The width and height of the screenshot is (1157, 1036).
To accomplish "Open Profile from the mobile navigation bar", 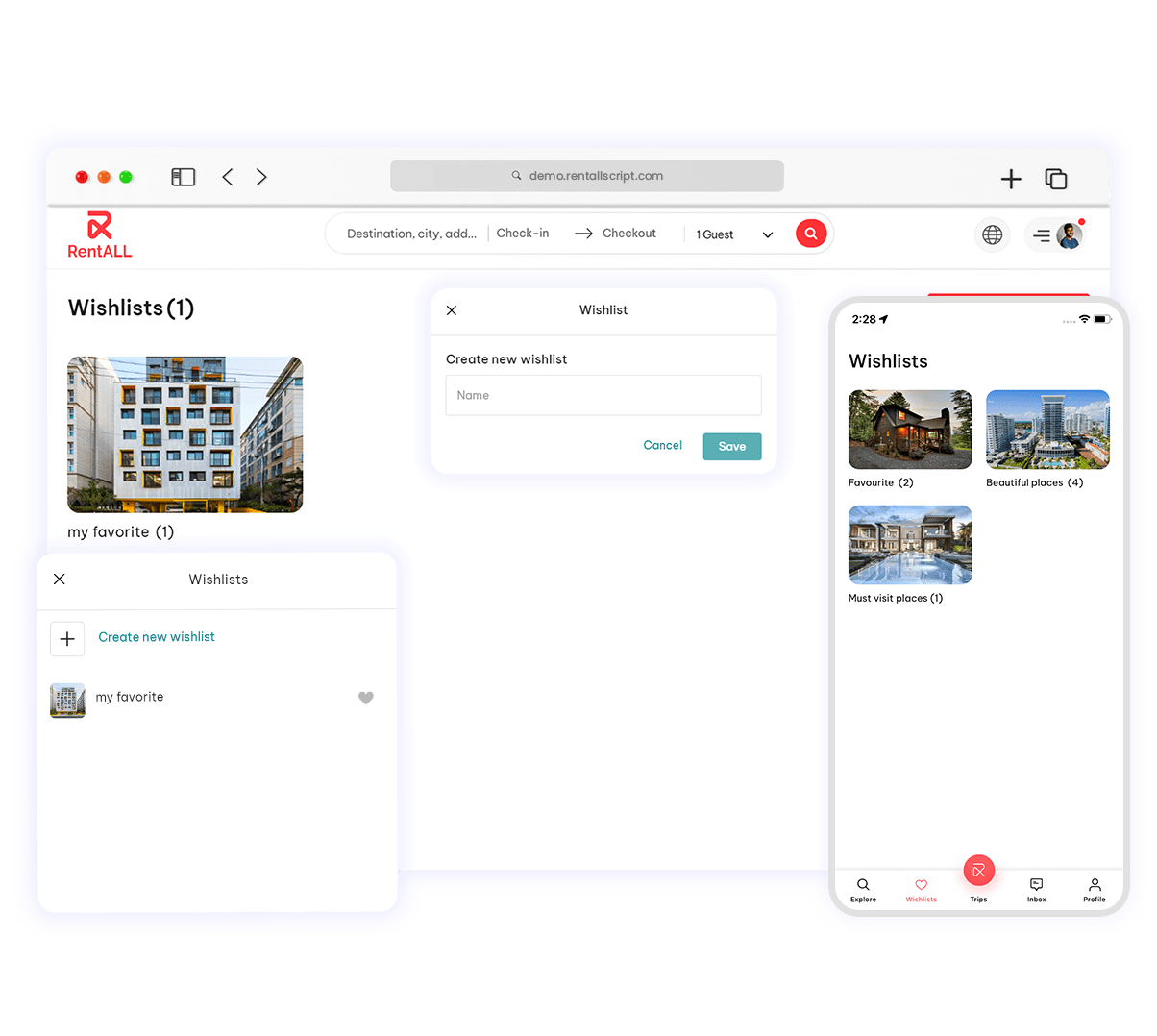I will pos(1094,889).
